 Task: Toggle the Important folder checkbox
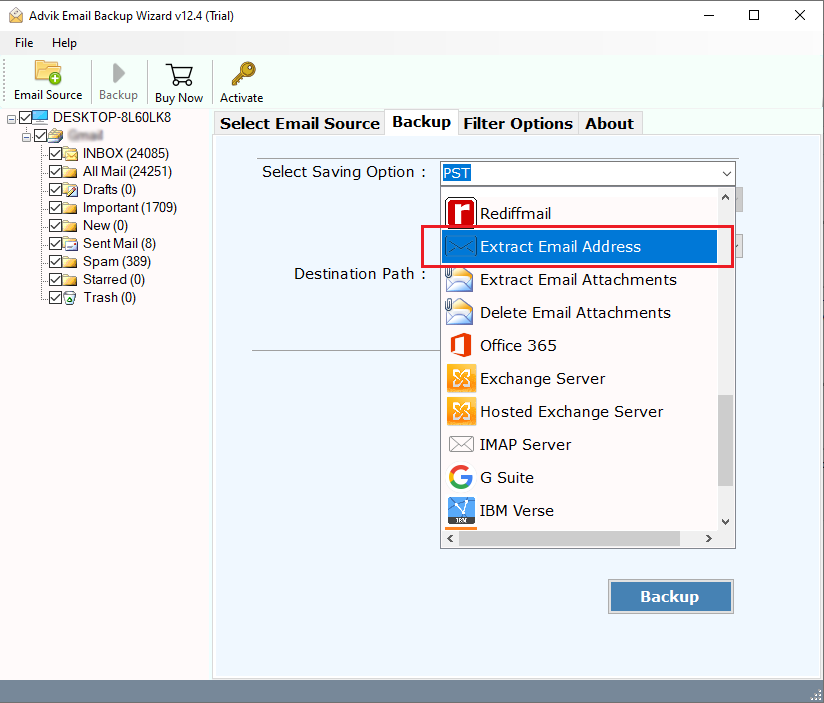pyautogui.click(x=56, y=208)
